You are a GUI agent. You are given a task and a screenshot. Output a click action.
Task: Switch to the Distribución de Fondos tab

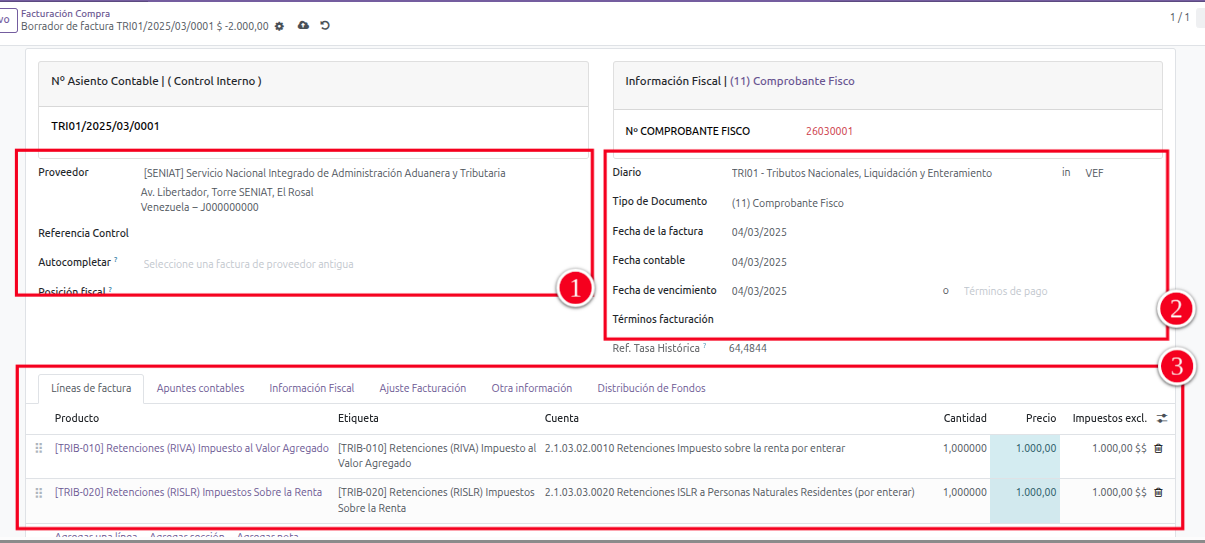tap(651, 388)
